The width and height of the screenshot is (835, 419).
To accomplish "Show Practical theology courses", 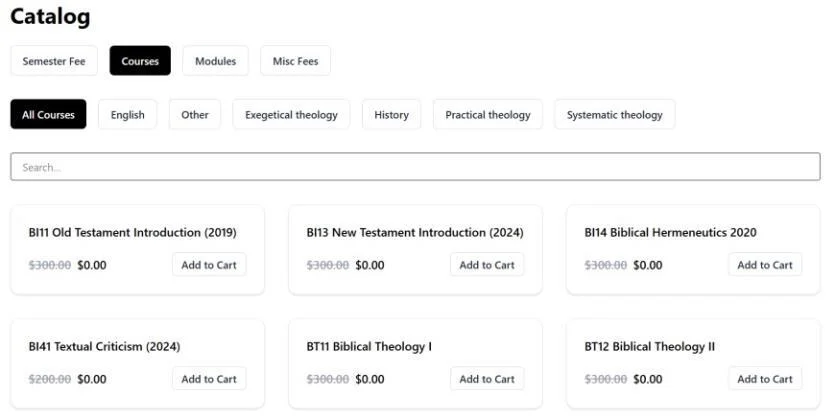I will point(488,114).
